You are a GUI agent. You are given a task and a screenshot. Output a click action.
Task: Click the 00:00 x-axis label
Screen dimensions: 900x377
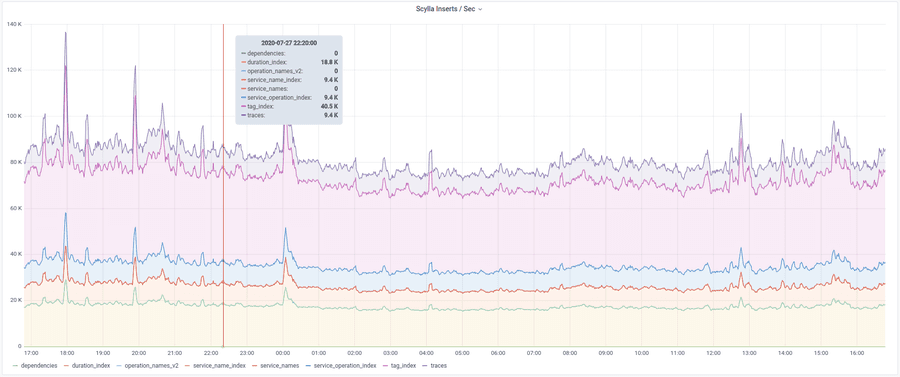click(x=282, y=353)
